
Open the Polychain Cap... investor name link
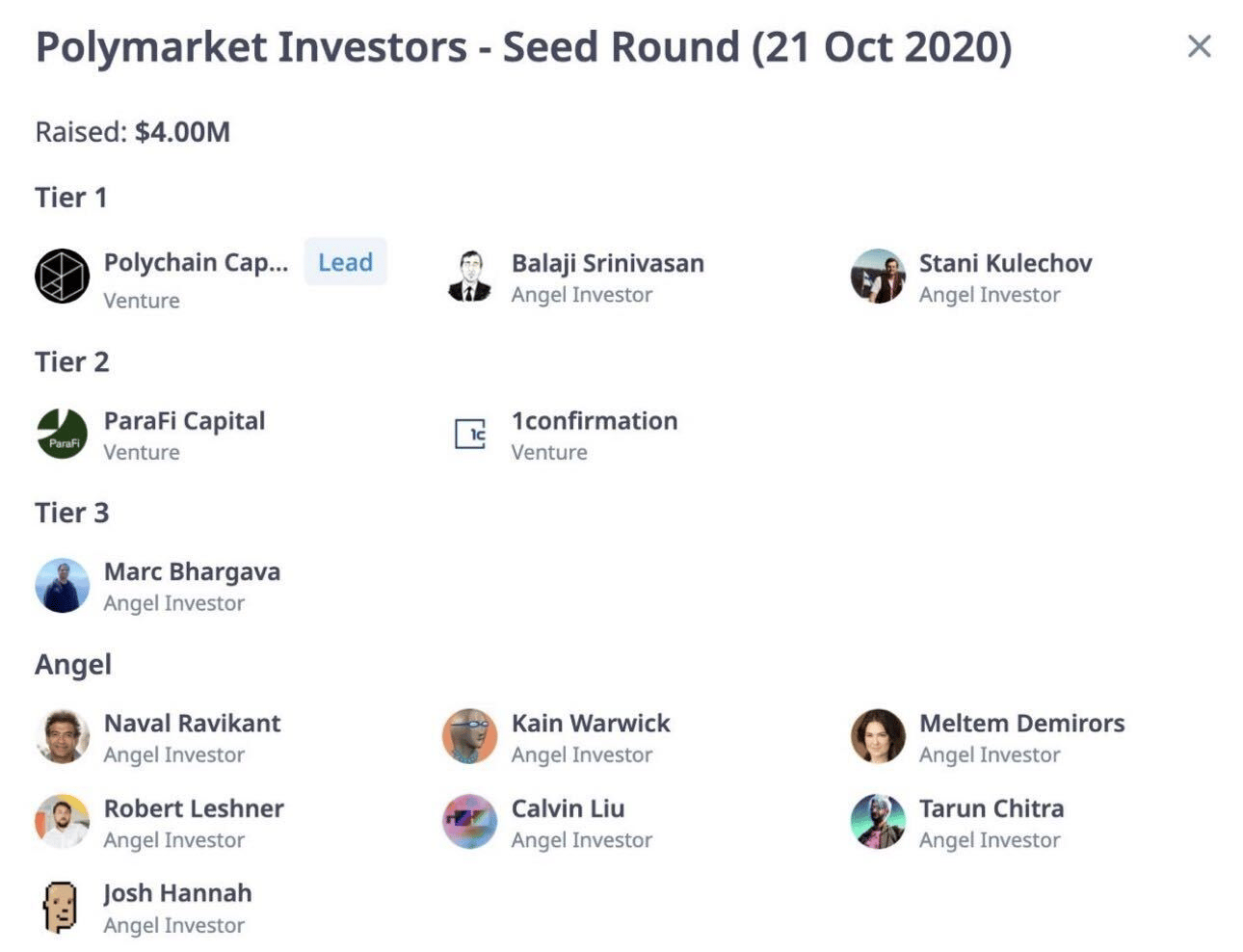(196, 263)
